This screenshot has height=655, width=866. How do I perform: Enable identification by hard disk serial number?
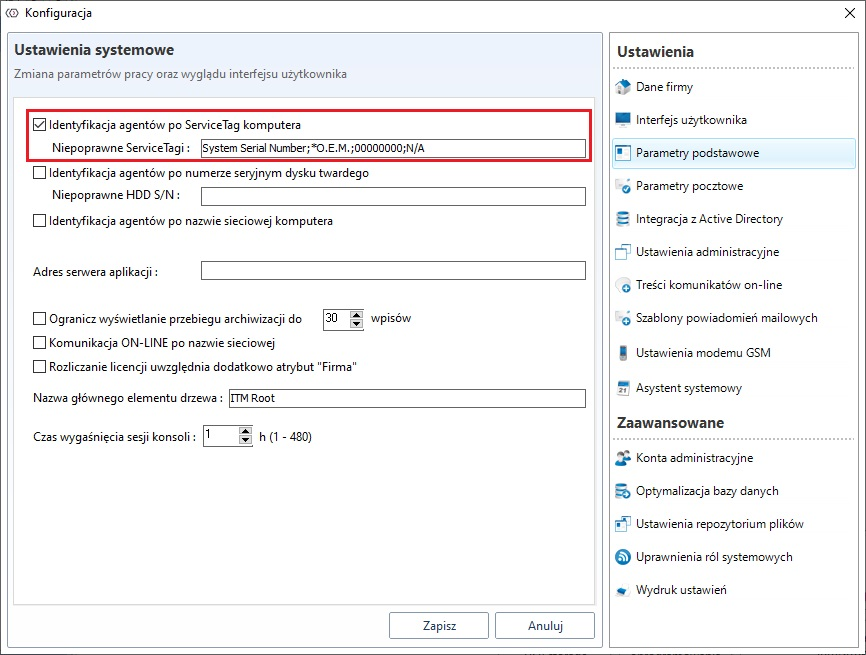[x=40, y=173]
